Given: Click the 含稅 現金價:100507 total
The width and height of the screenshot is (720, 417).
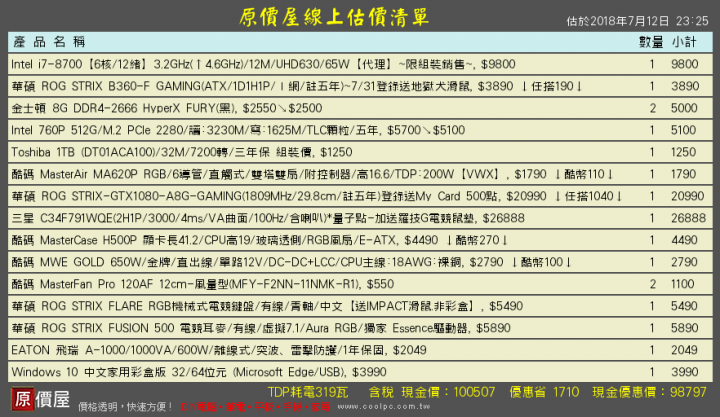Looking at the screenshot, I should (x=432, y=392).
